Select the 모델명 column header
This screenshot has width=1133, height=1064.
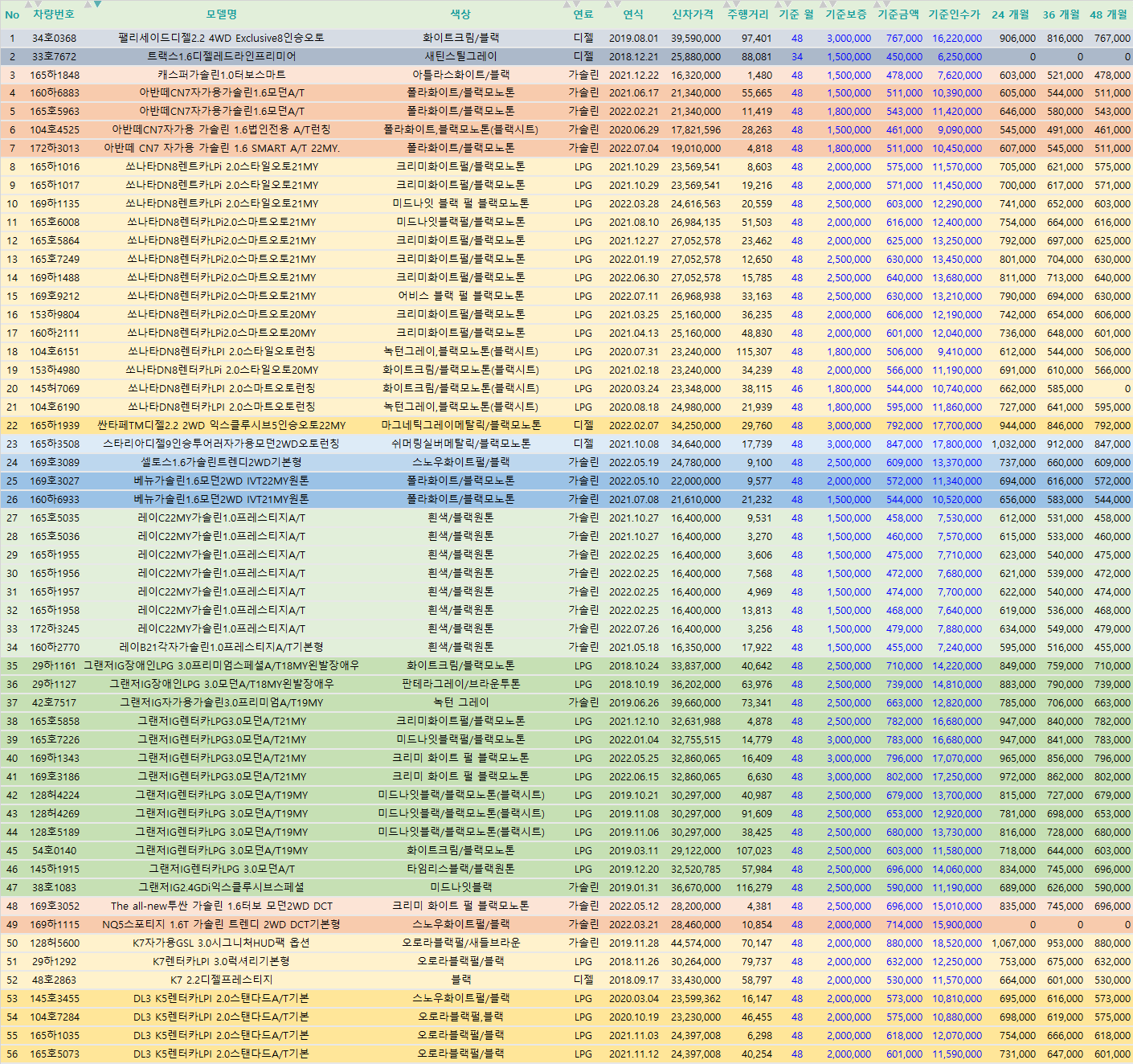tap(221, 14)
